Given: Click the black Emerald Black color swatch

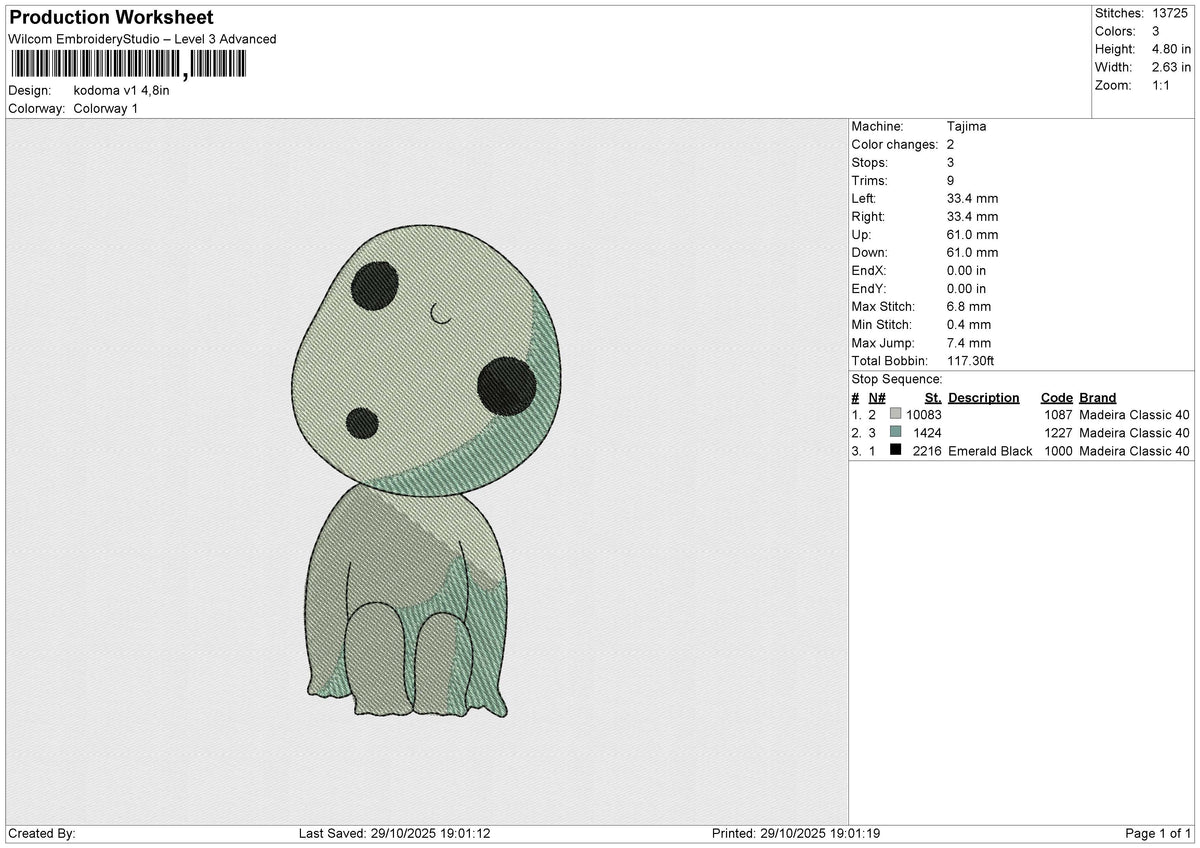Looking at the screenshot, I should point(895,450).
